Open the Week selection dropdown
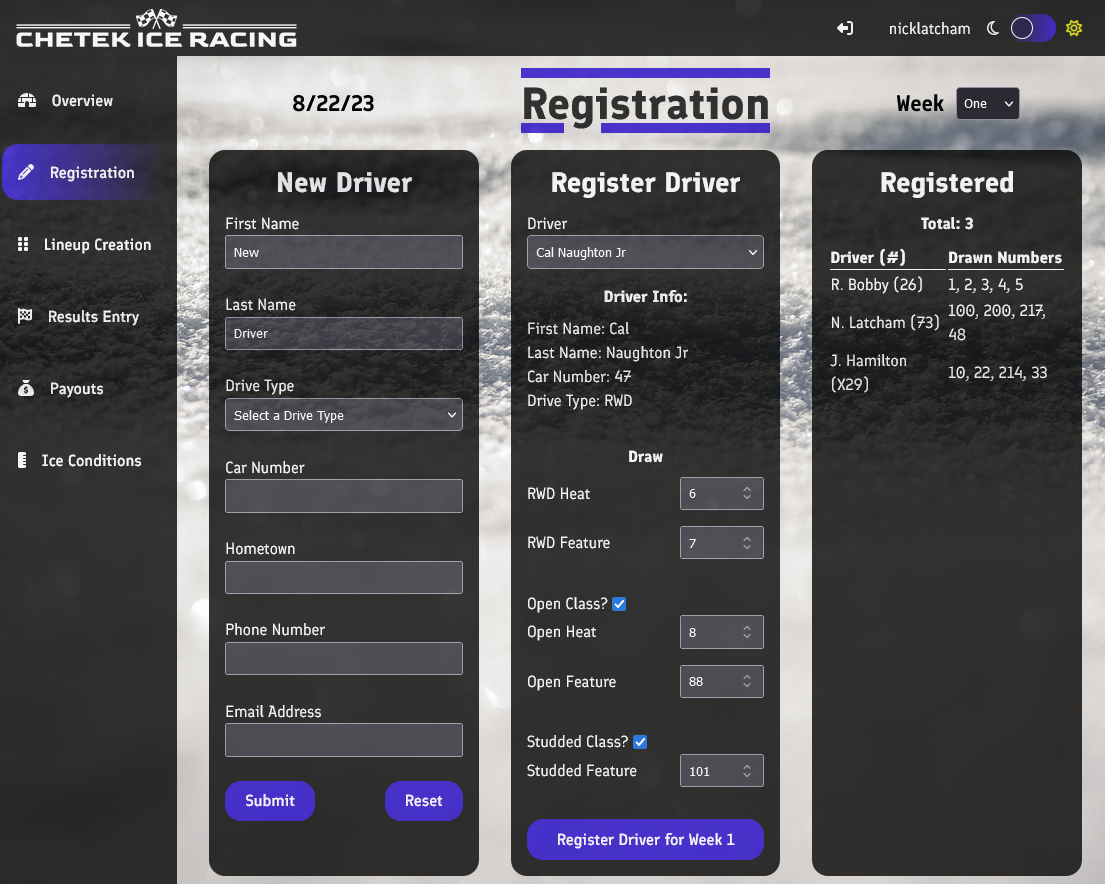Image resolution: width=1105 pixels, height=884 pixels. 987,103
